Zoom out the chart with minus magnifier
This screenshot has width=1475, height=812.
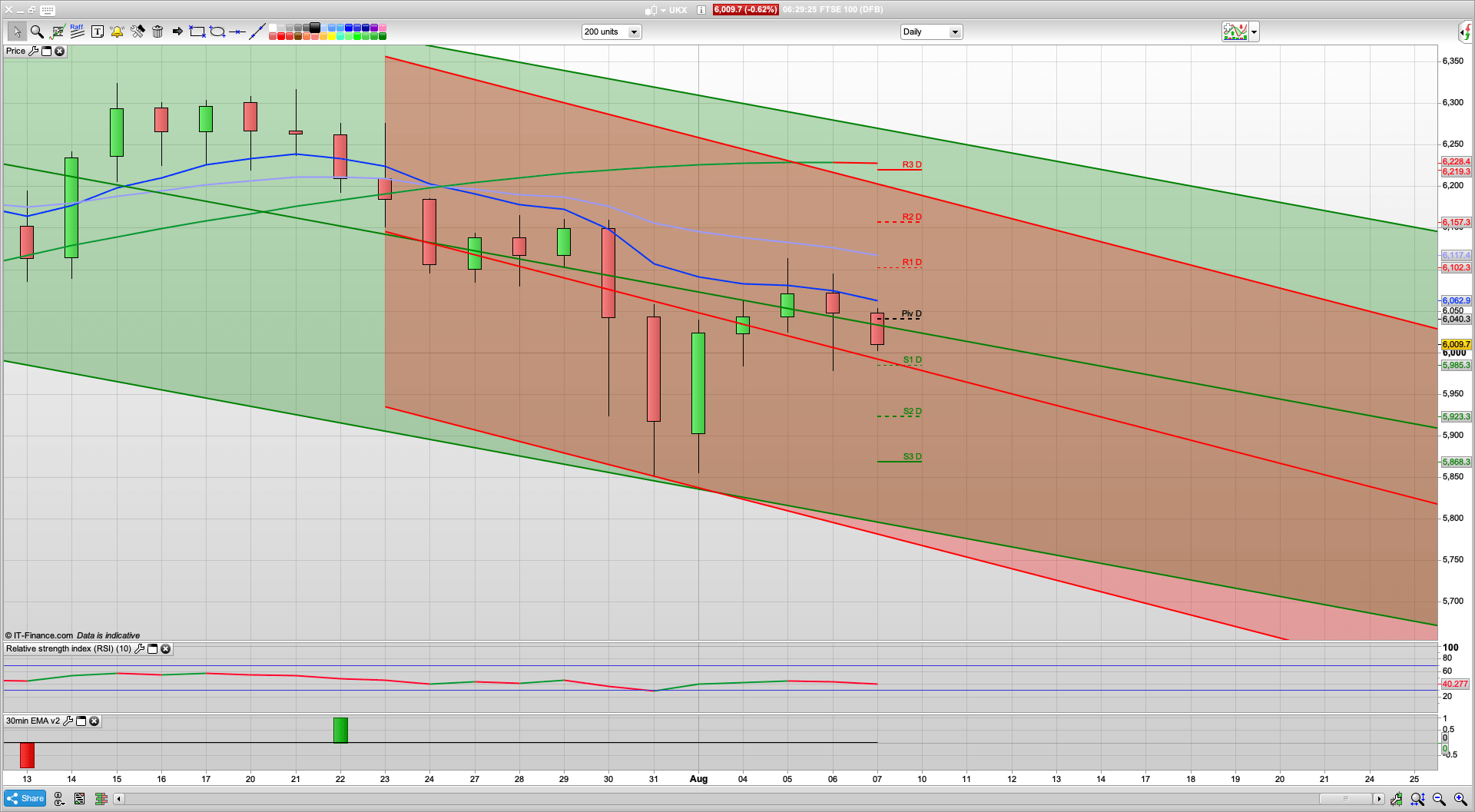(x=1439, y=799)
